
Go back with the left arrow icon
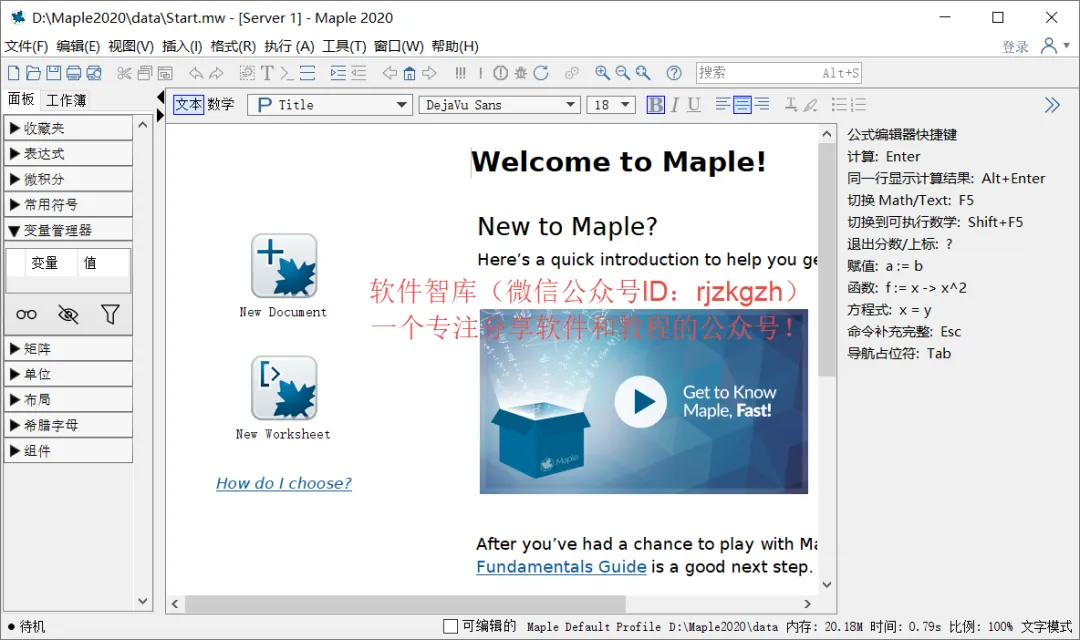[390, 73]
